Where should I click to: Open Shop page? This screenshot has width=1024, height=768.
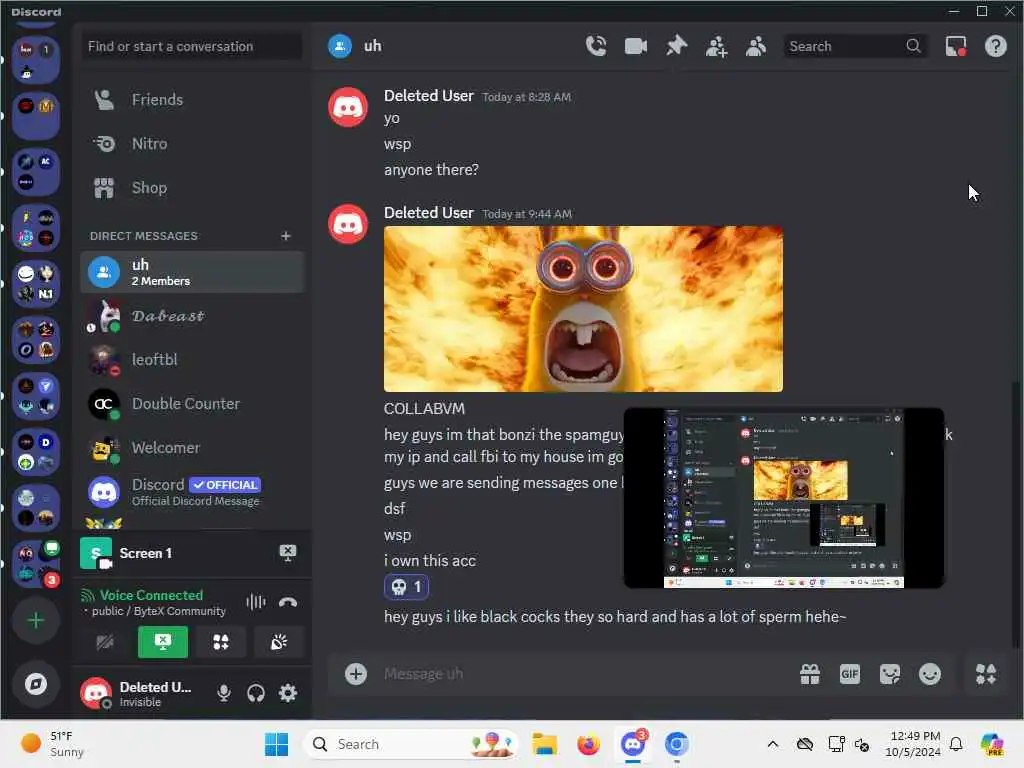click(x=192, y=188)
